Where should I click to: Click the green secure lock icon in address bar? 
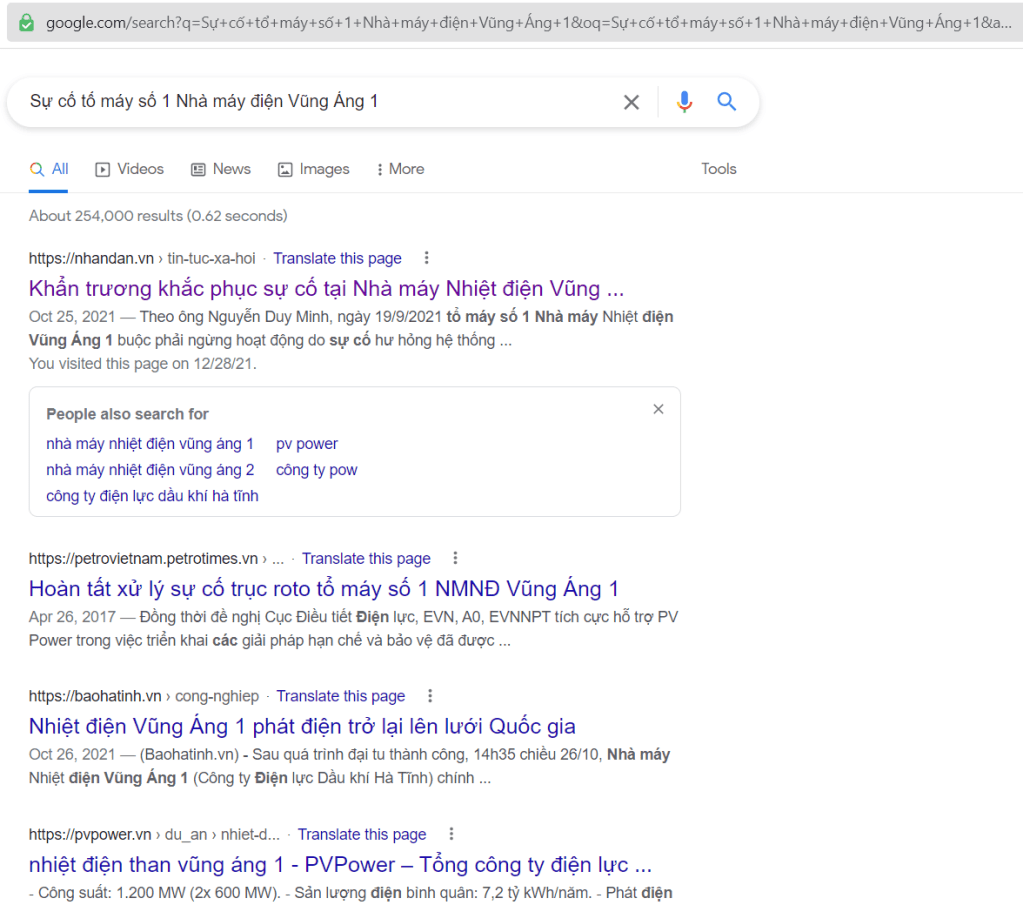(x=27, y=22)
